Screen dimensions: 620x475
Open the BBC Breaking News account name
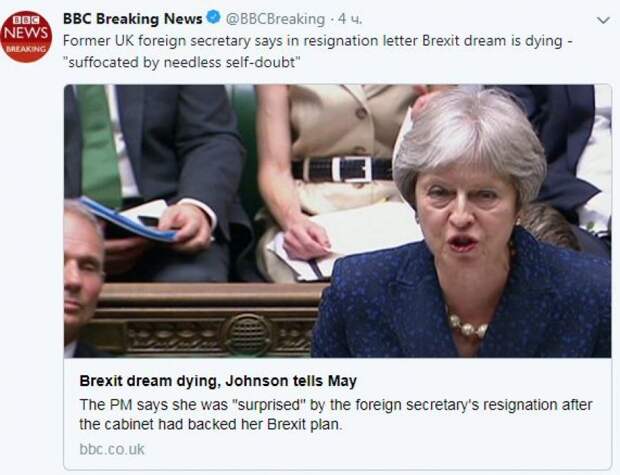[132, 19]
